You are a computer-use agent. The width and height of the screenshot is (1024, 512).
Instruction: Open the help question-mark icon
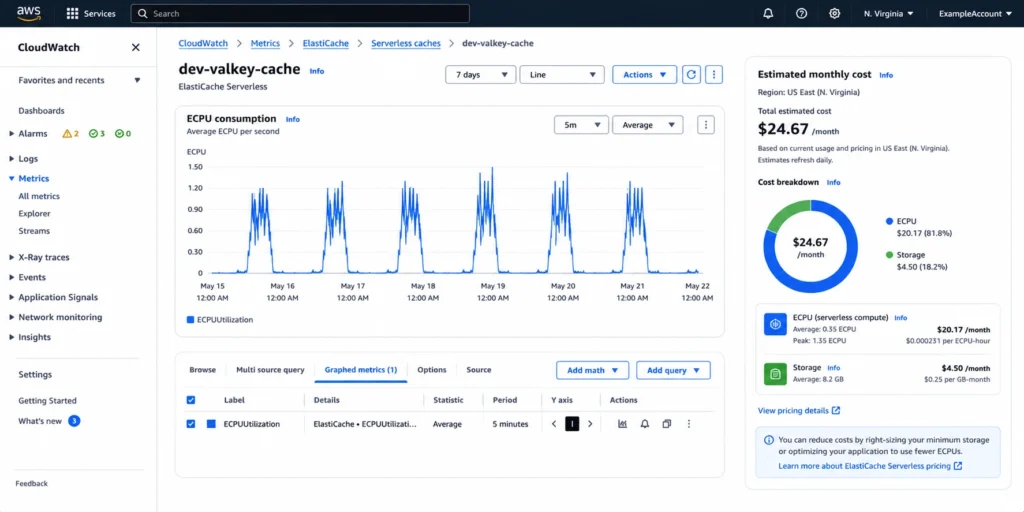point(801,13)
